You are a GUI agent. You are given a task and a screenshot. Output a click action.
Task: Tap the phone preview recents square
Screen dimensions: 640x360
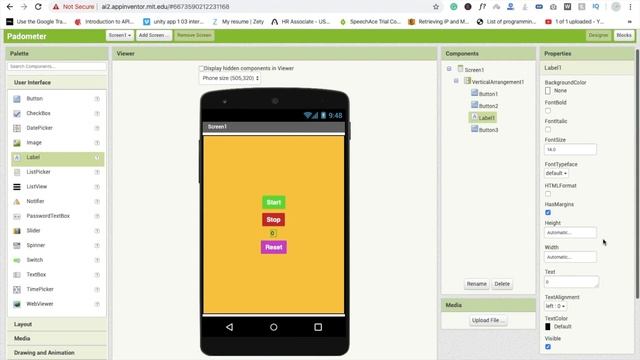coord(318,327)
